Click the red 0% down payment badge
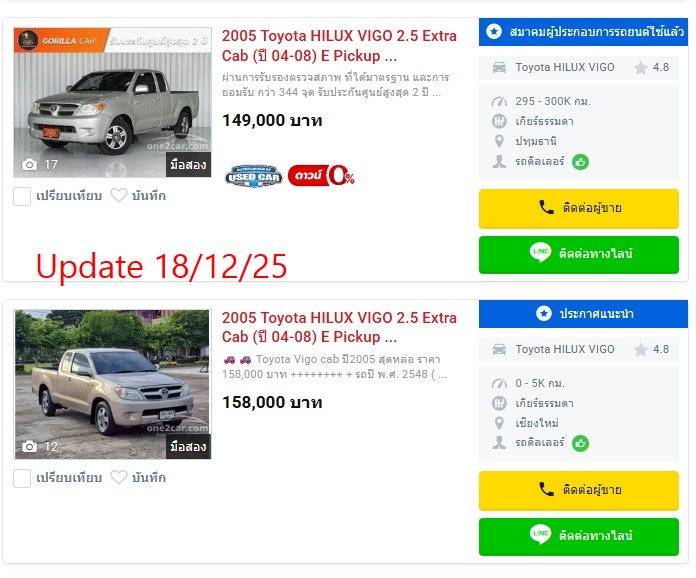This screenshot has height=578, width=696. (321, 176)
